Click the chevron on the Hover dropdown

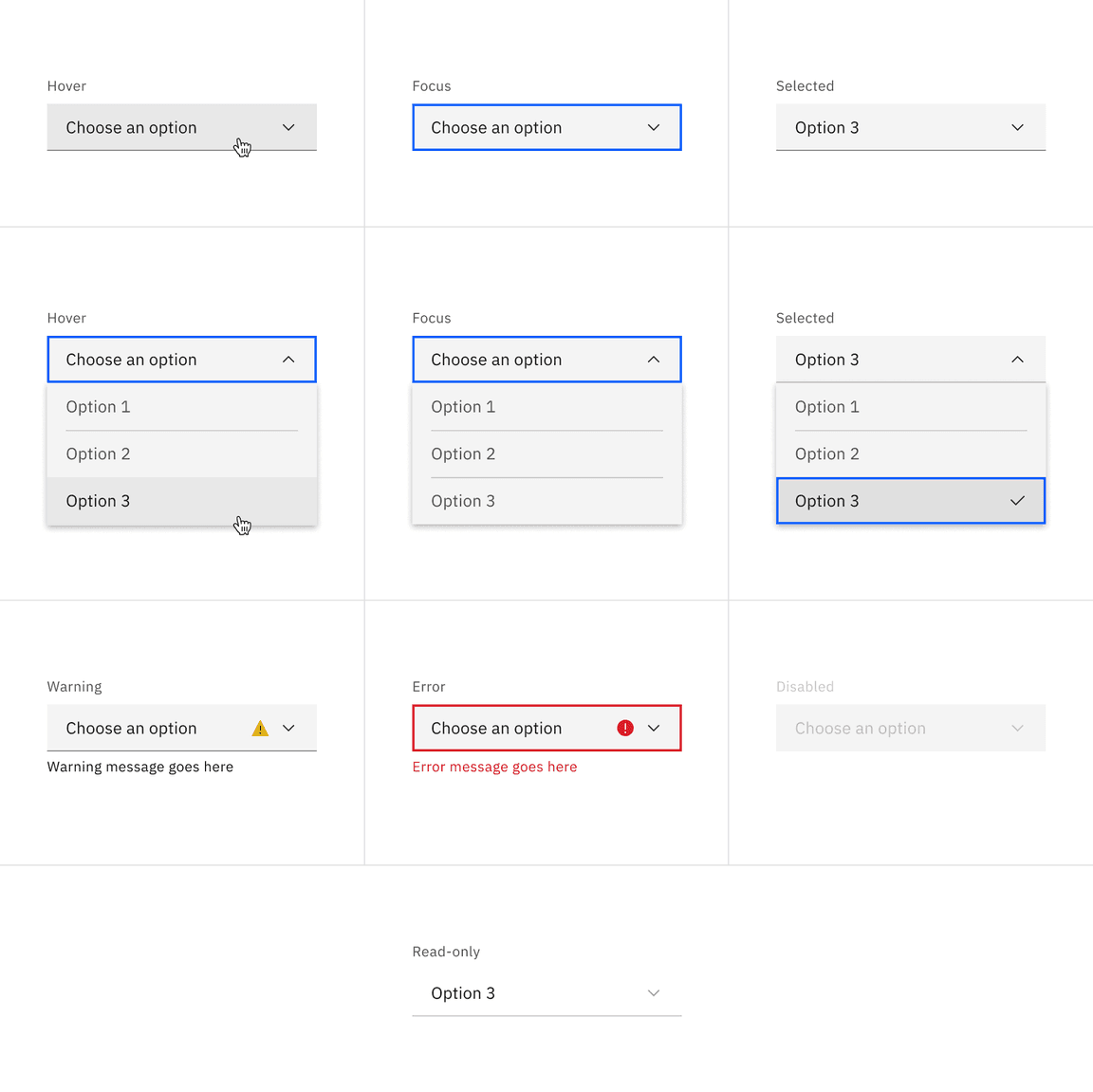point(288,127)
